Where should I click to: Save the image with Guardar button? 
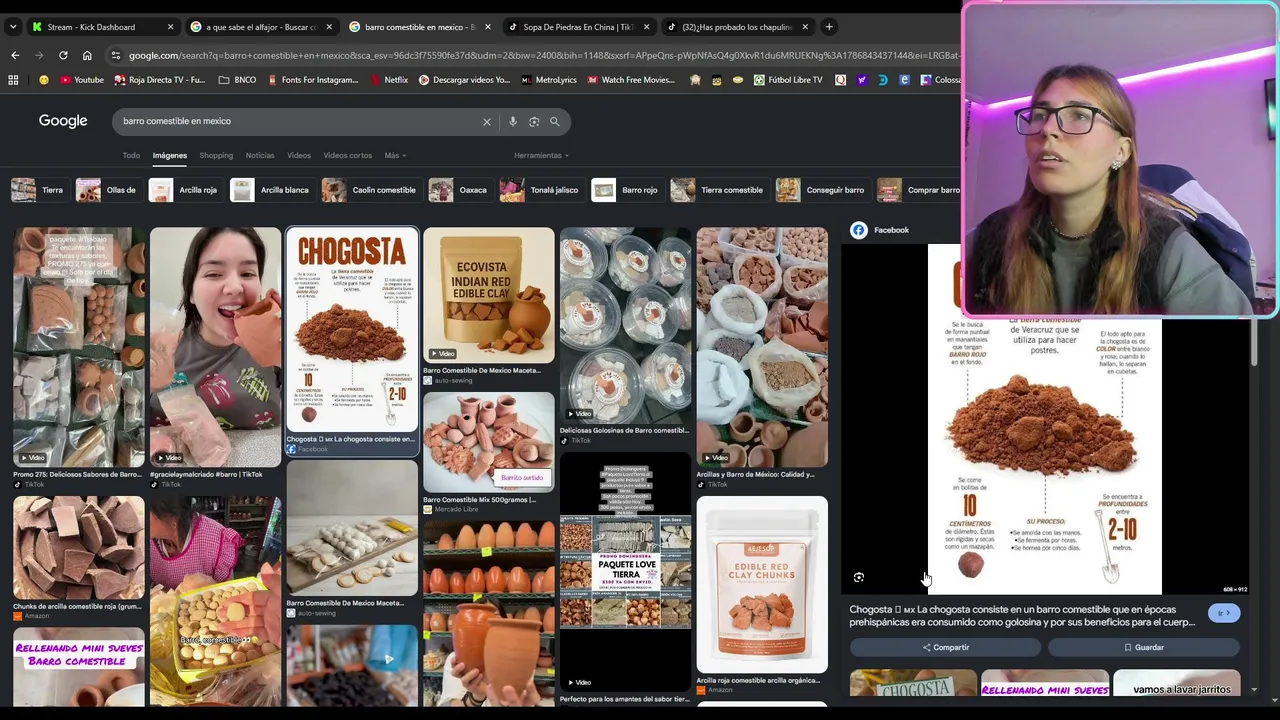pos(1144,647)
